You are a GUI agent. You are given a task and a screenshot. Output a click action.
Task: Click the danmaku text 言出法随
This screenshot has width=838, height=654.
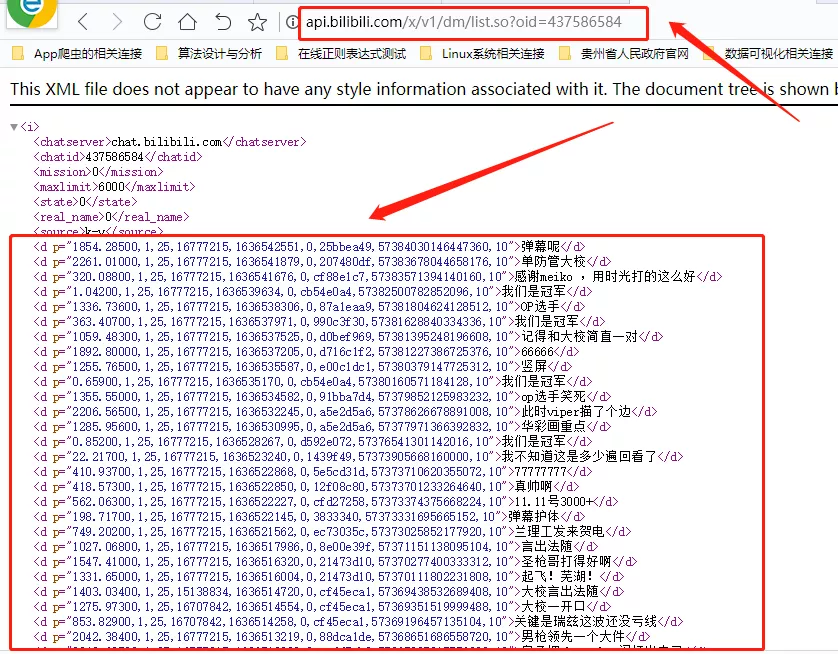click(x=547, y=547)
